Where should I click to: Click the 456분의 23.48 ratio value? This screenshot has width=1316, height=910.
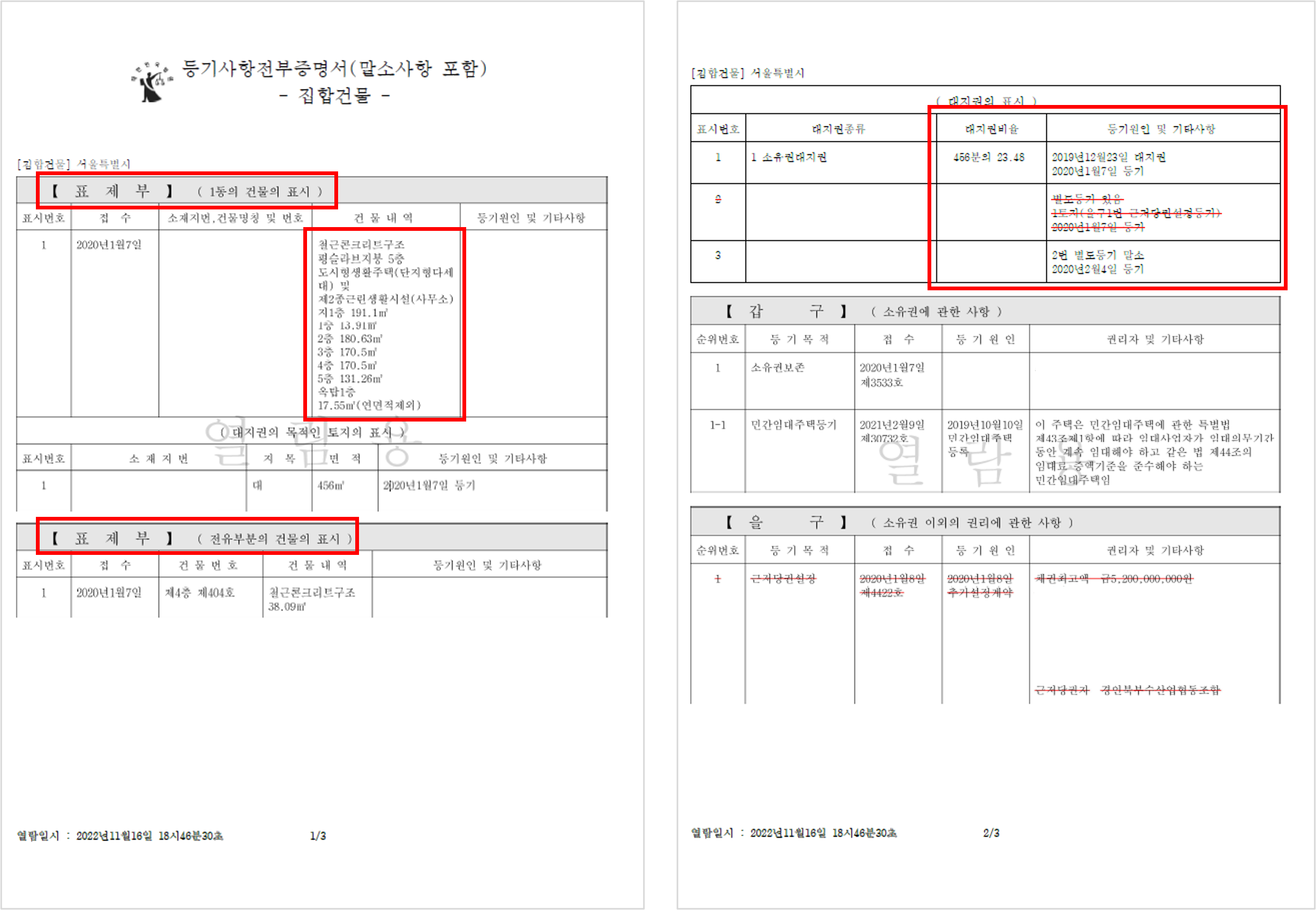989,157
